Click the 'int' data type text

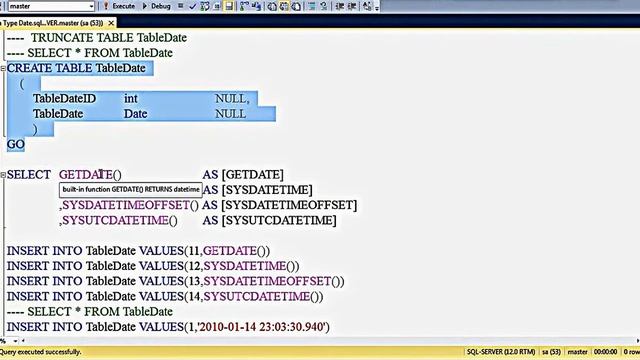131,99
